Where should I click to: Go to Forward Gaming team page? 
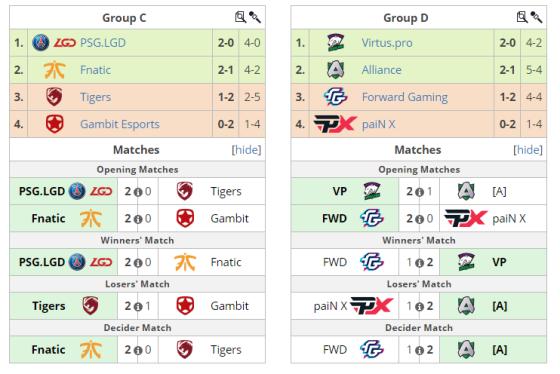pos(405,97)
